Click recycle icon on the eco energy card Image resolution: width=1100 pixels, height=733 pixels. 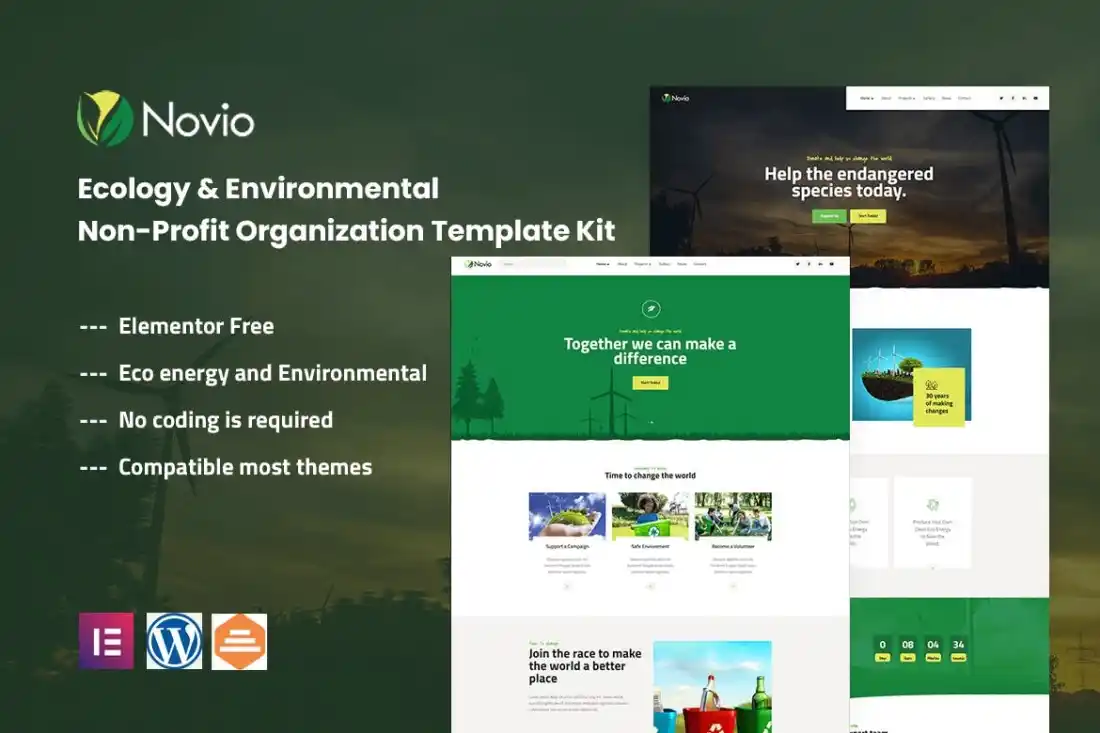pos(932,504)
